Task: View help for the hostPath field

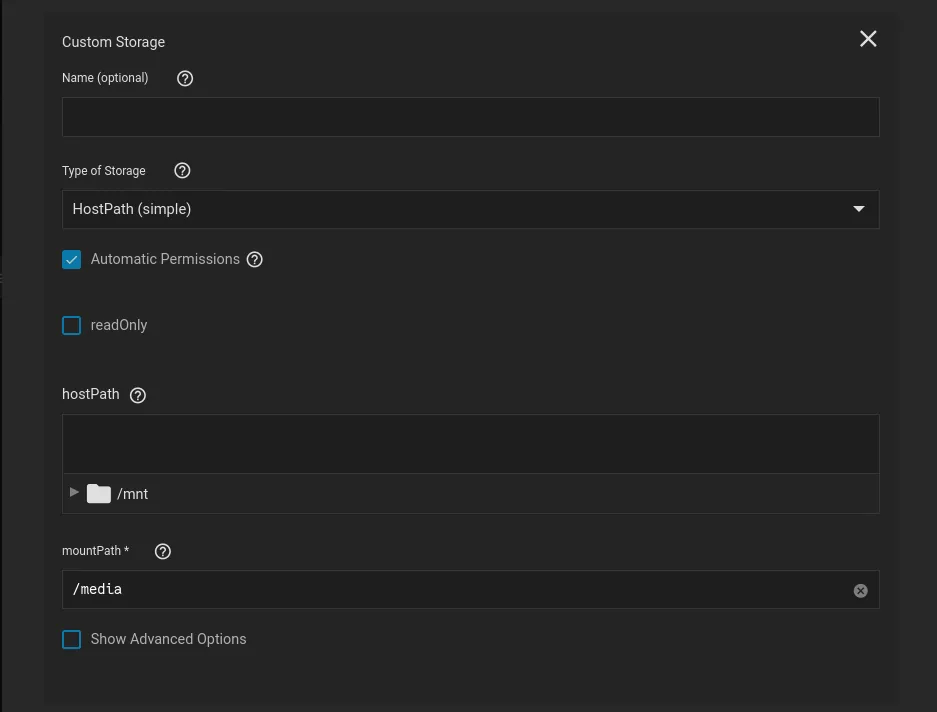Action: (x=137, y=394)
